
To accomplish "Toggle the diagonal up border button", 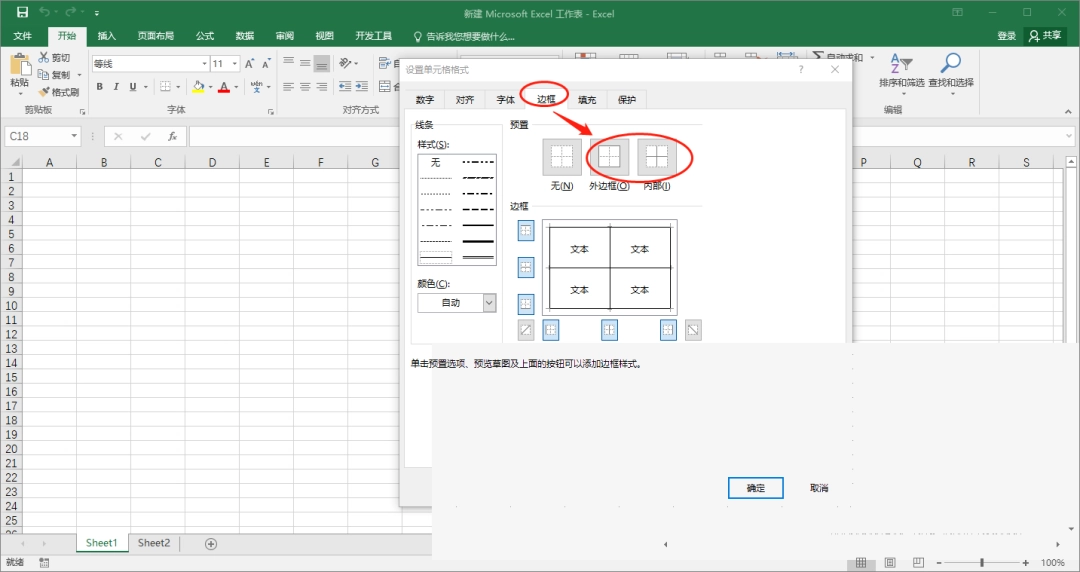I will click(526, 330).
